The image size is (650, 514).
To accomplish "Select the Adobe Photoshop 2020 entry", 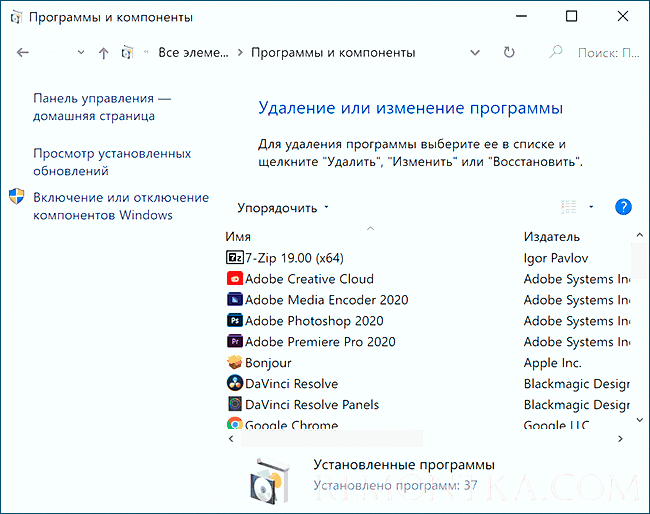I will 314,321.
